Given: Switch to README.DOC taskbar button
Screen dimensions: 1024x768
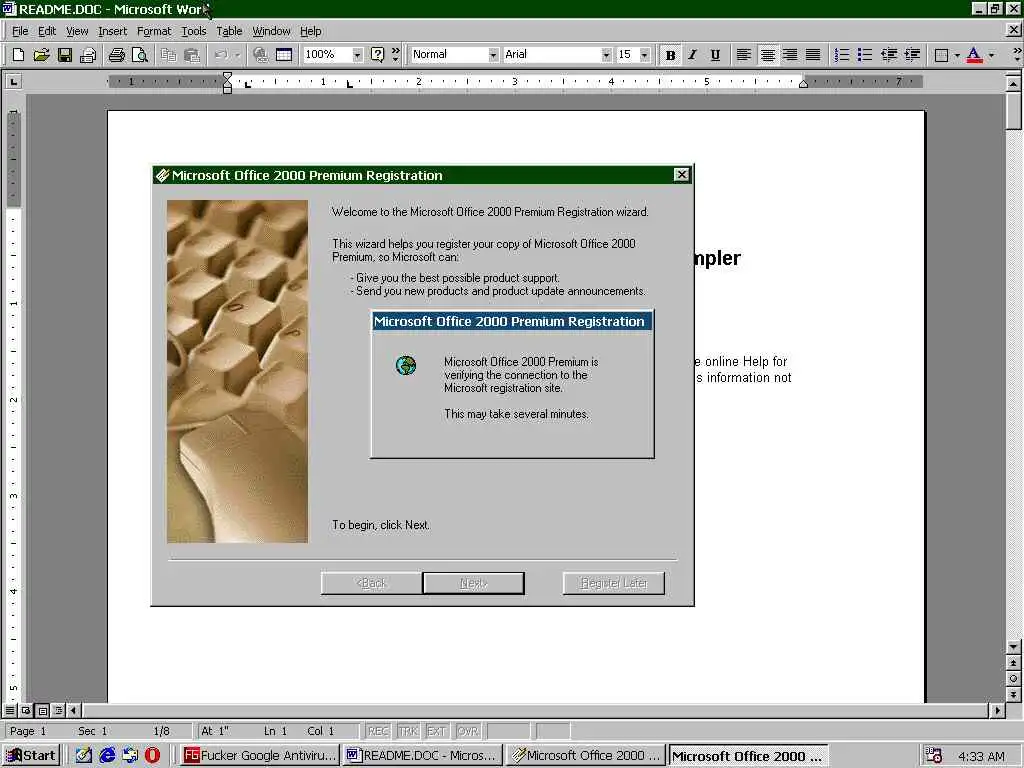Looking at the screenshot, I should pos(423,756).
